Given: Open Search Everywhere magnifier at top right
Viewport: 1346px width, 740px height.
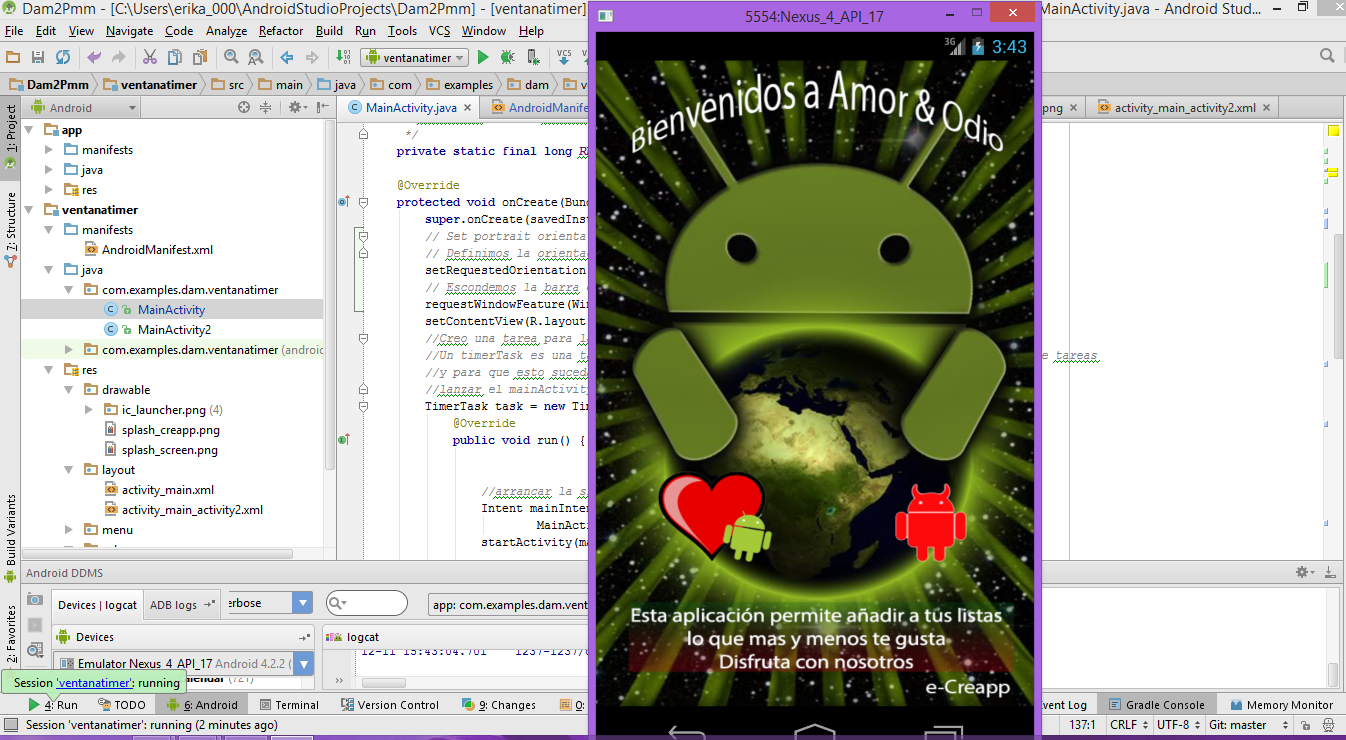Looking at the screenshot, I should (x=1327, y=57).
